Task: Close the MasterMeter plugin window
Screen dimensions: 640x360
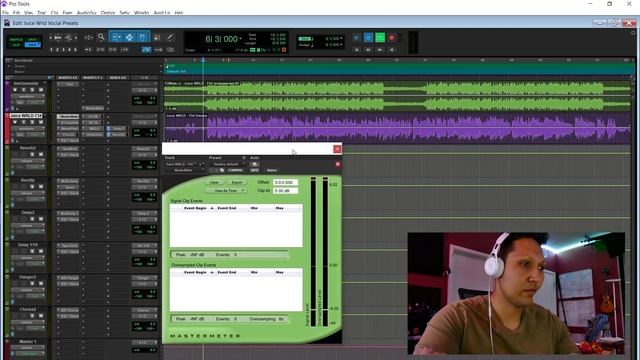Action: (337, 149)
